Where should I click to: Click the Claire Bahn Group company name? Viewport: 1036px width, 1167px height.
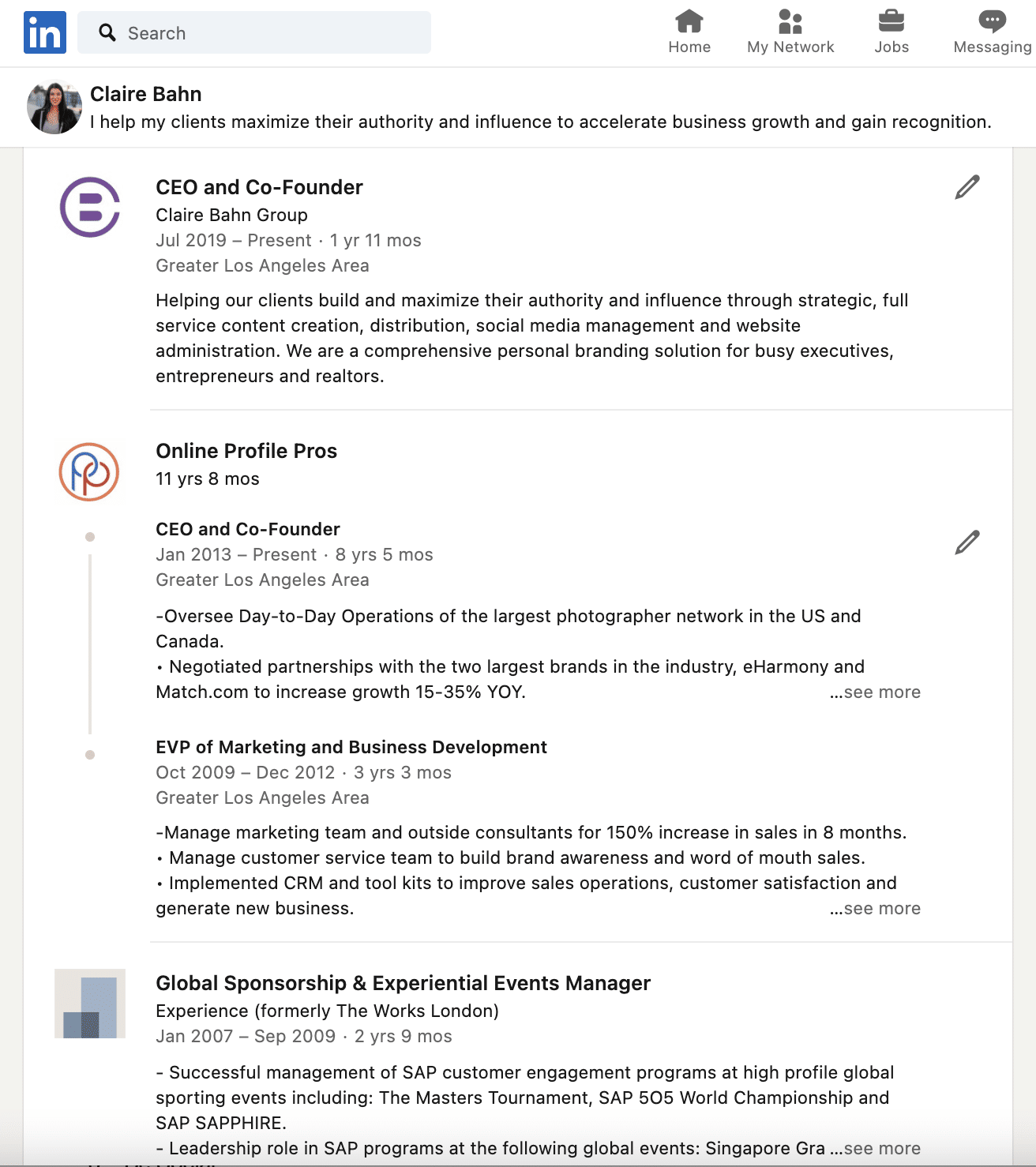tap(231, 215)
